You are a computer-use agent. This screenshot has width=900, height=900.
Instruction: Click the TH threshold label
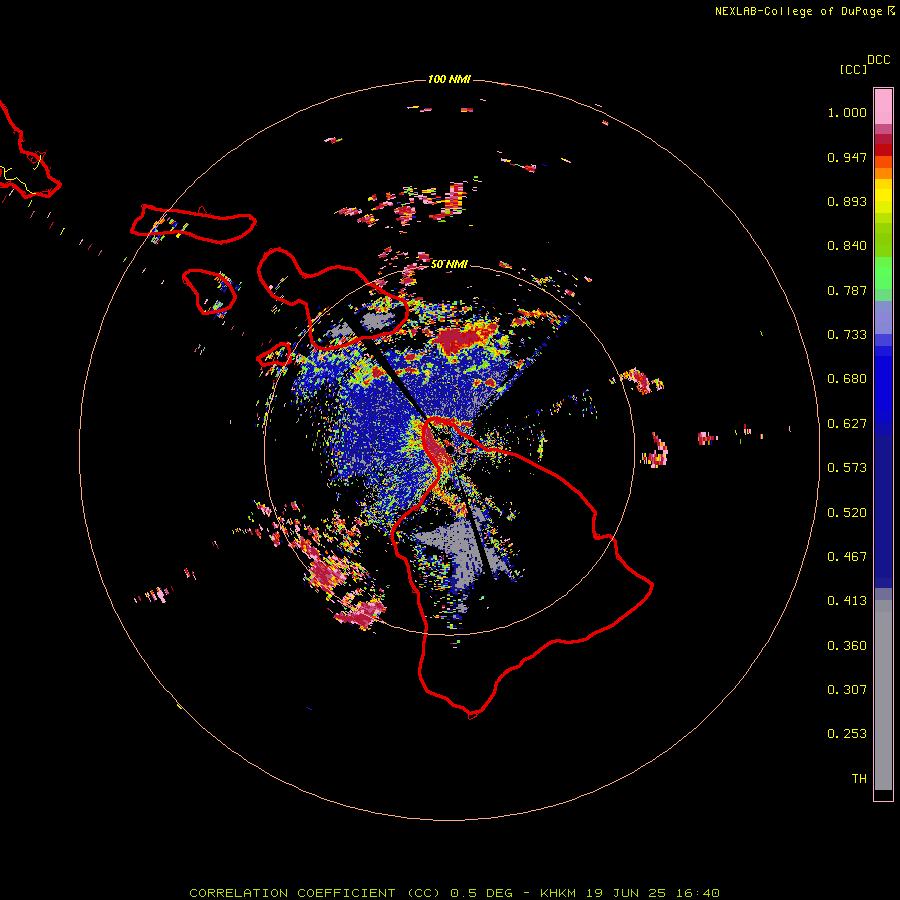[x=859, y=779]
